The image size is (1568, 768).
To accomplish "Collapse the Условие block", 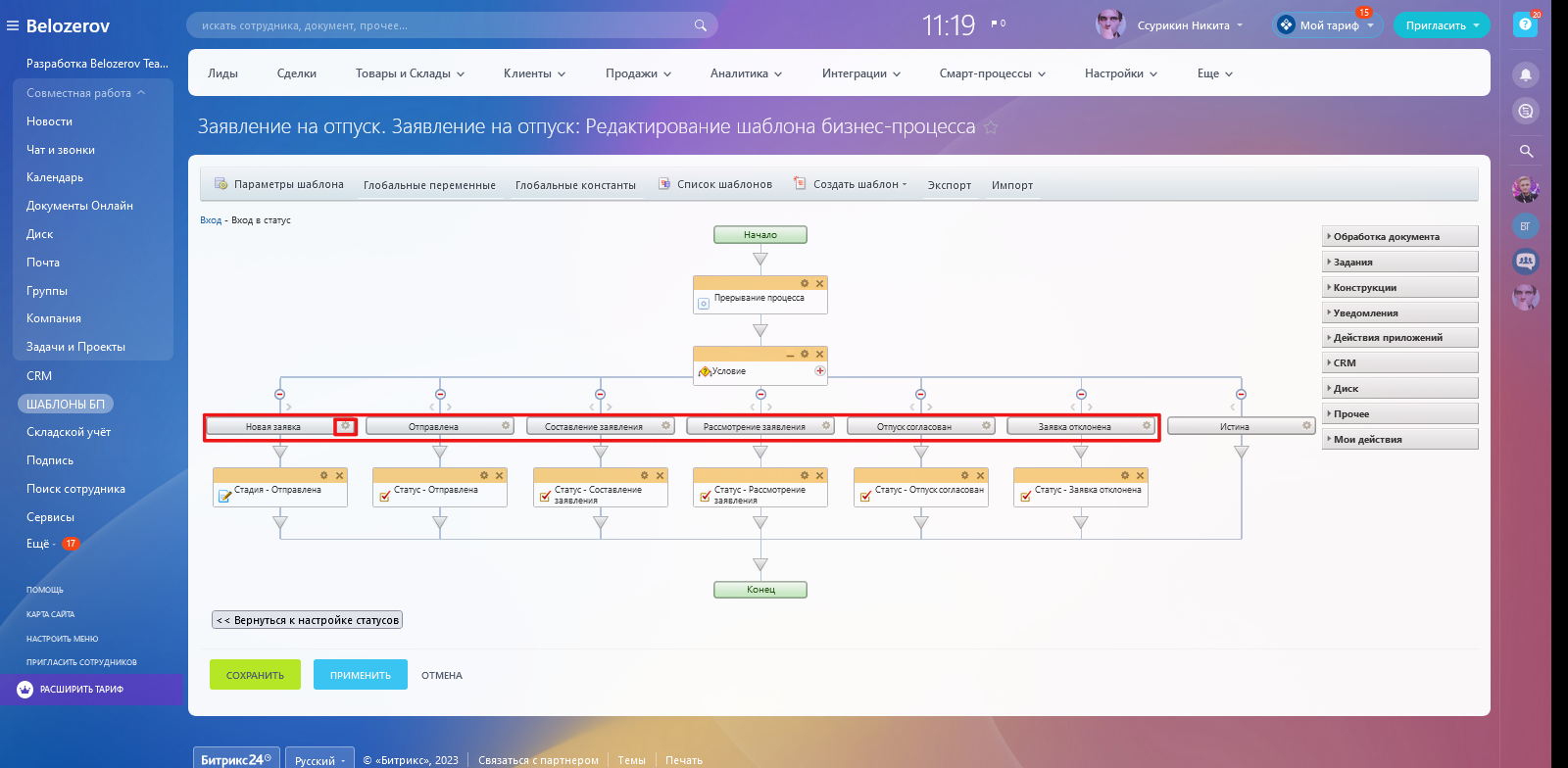I will 790,355.
